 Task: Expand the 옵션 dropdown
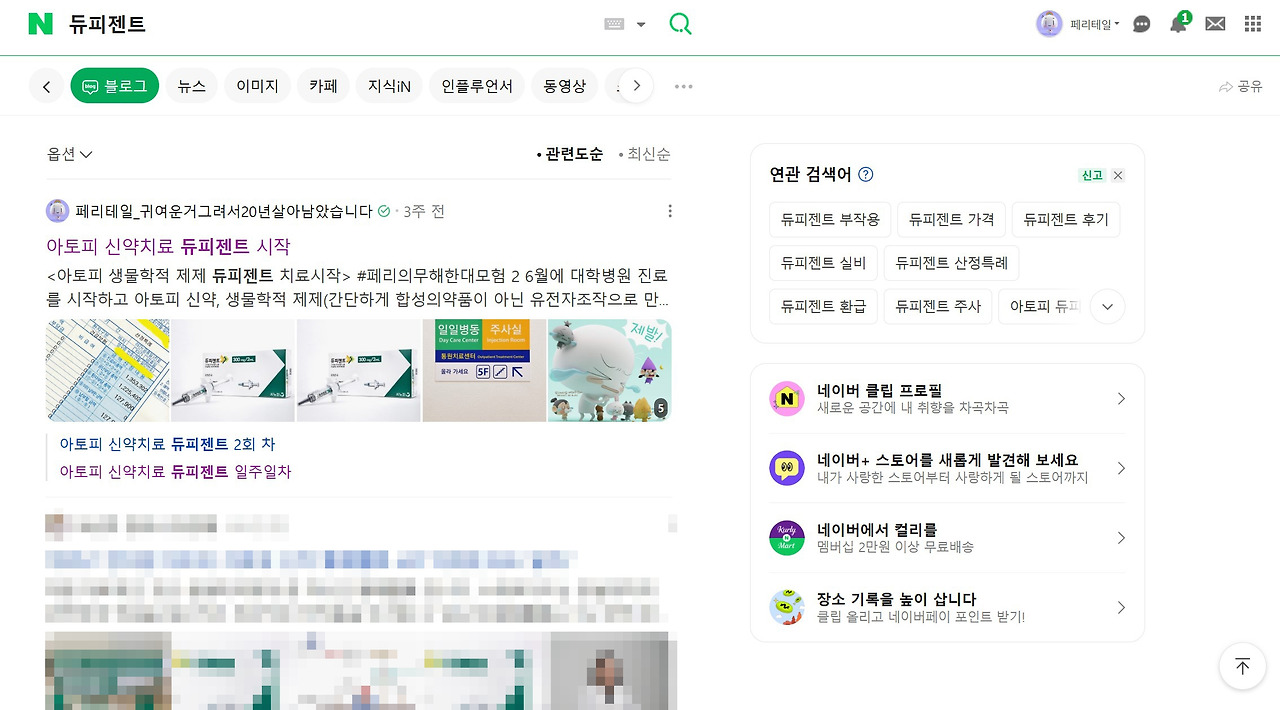(x=68, y=154)
